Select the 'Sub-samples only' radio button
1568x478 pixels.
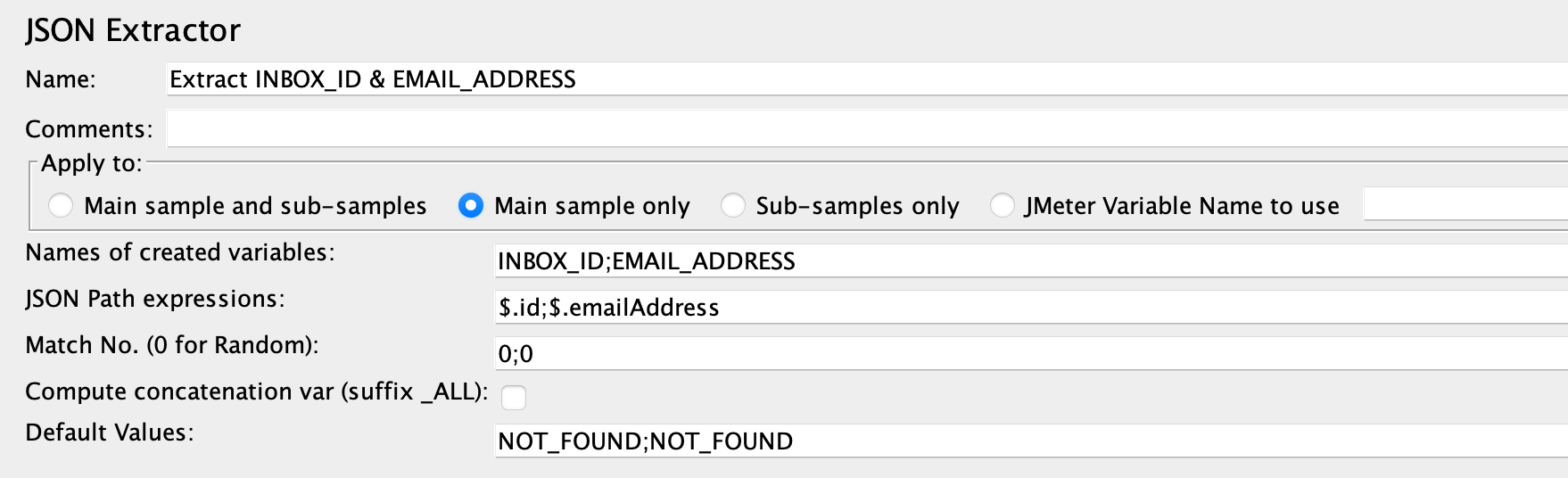732,206
